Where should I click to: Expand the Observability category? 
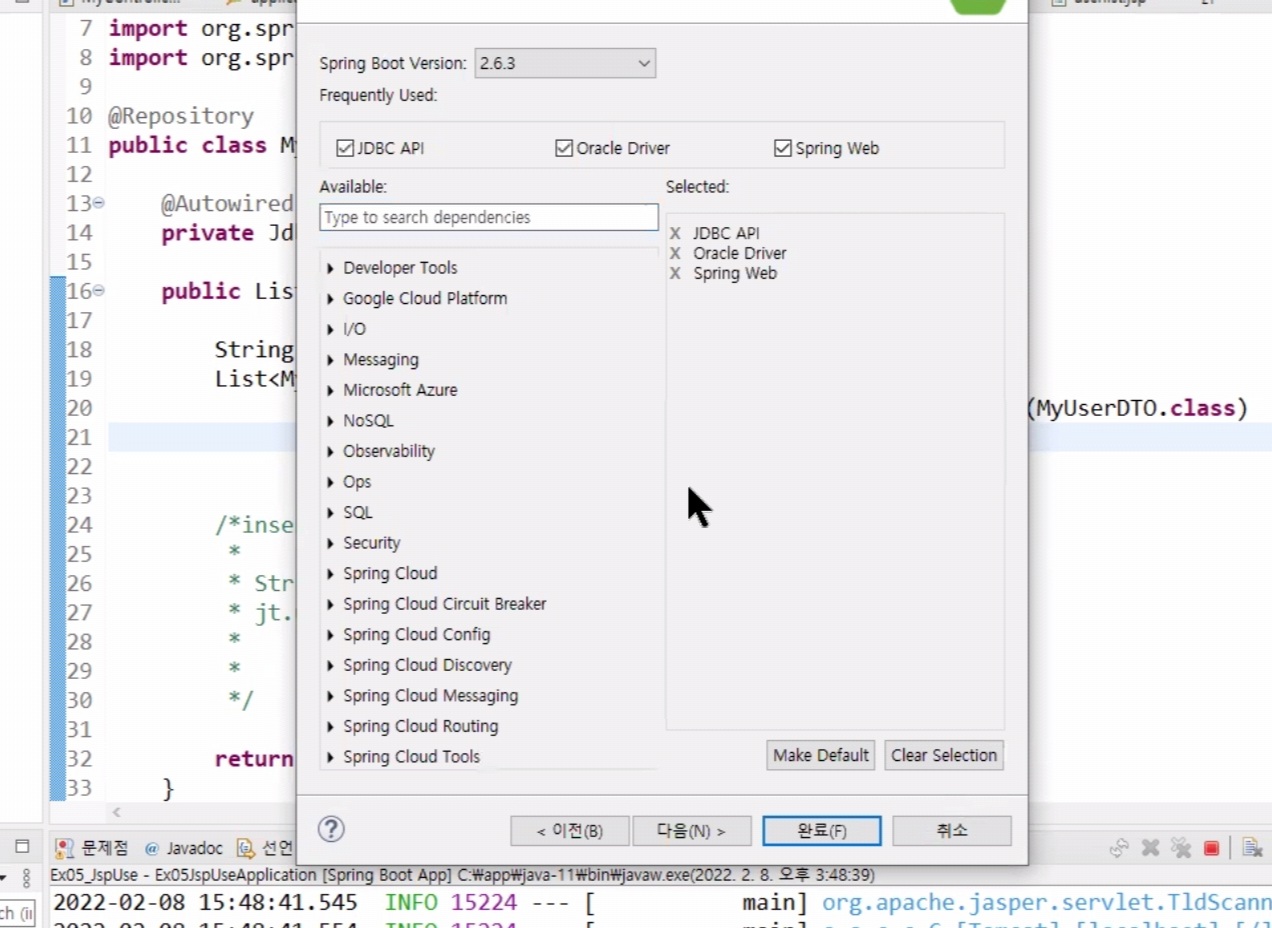[330, 451]
